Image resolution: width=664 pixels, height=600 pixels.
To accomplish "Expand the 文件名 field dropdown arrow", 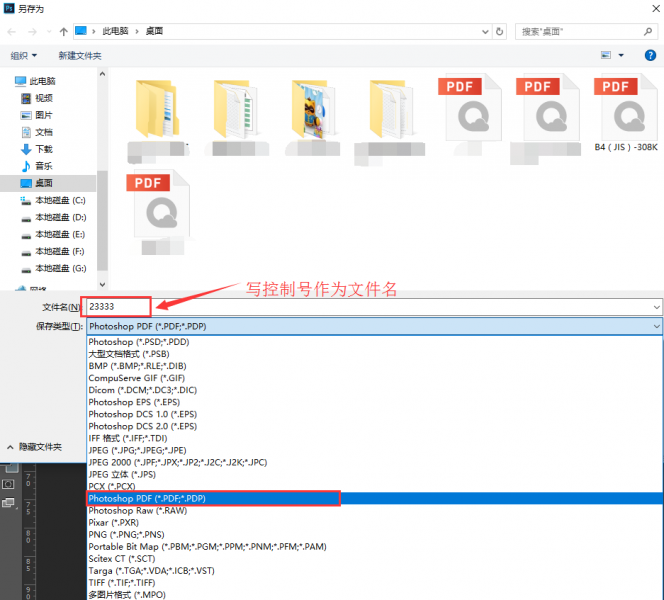I will click(x=656, y=307).
